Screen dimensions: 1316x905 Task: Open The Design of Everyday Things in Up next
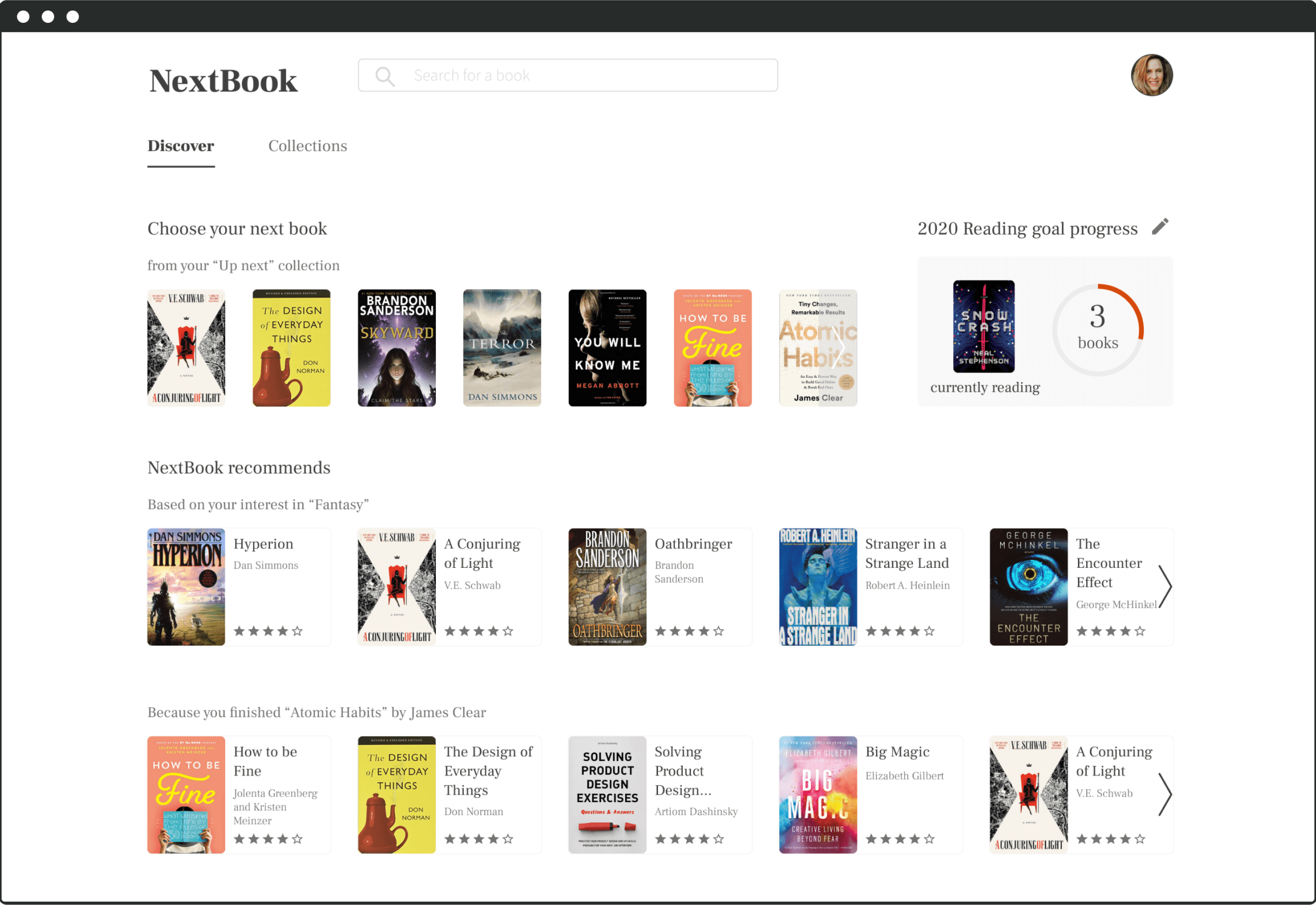[292, 348]
